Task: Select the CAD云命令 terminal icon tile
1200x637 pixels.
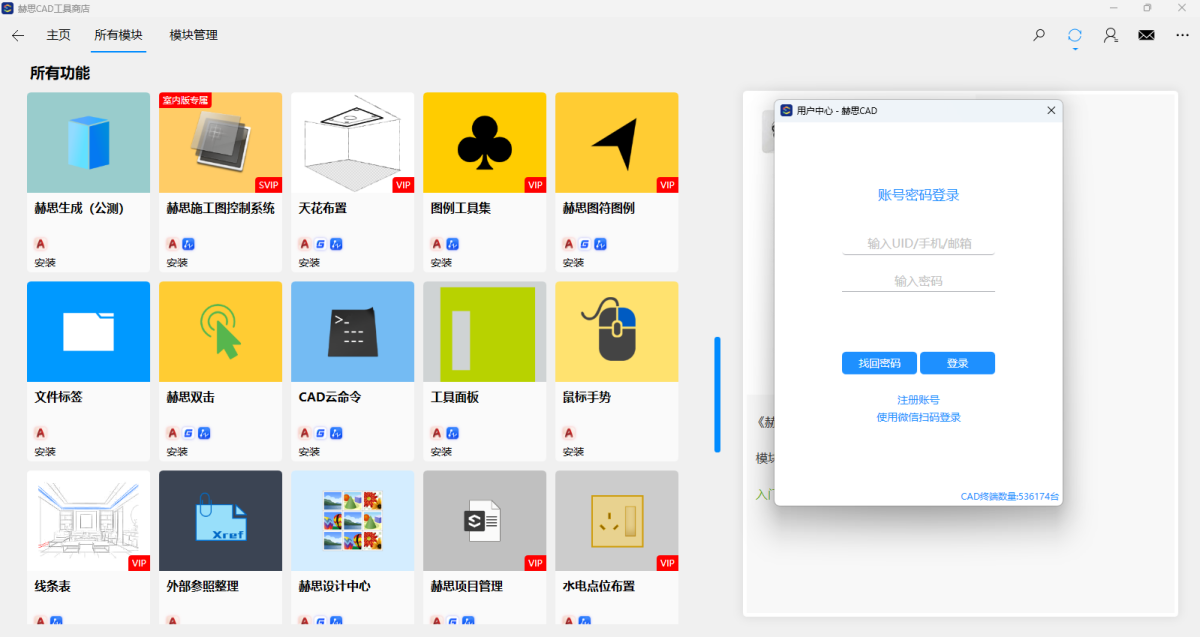Action: click(352, 331)
